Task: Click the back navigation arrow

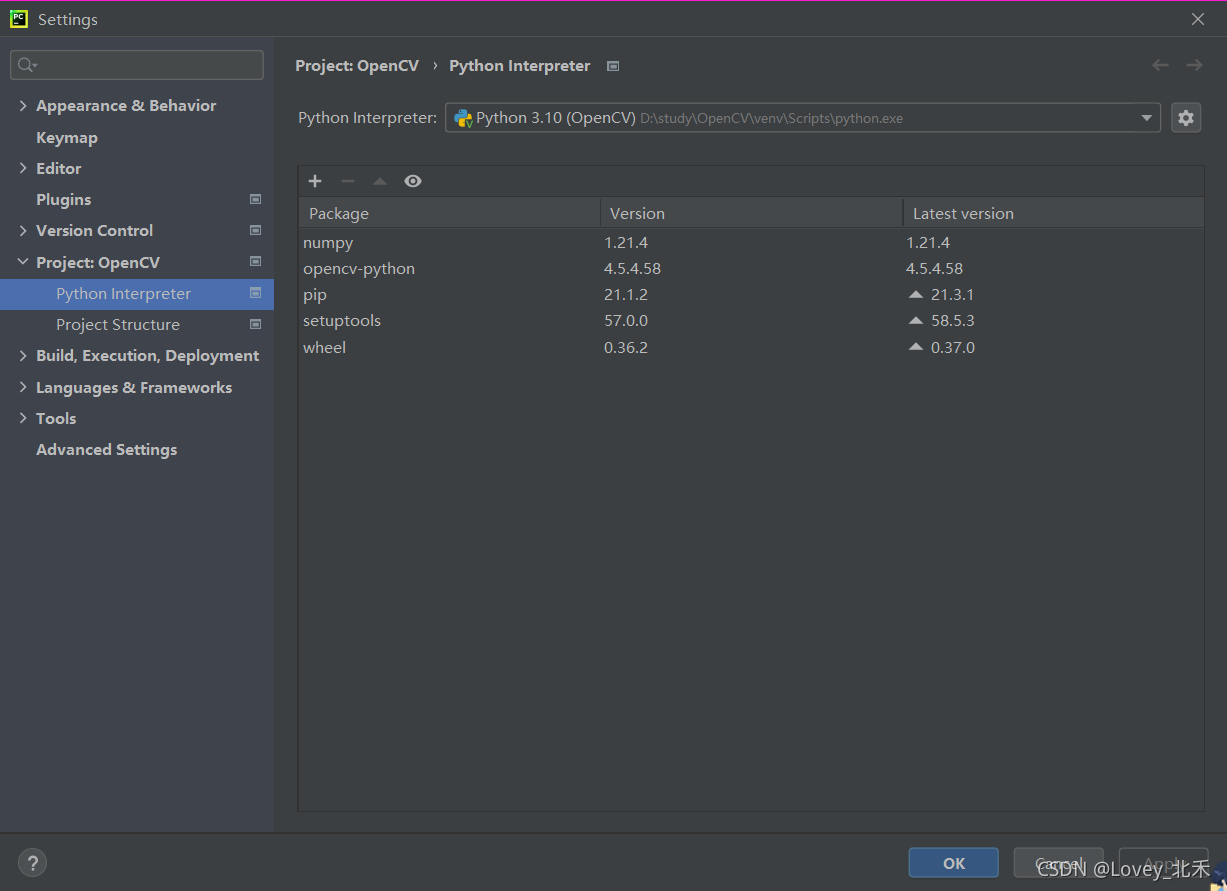Action: (x=1160, y=65)
